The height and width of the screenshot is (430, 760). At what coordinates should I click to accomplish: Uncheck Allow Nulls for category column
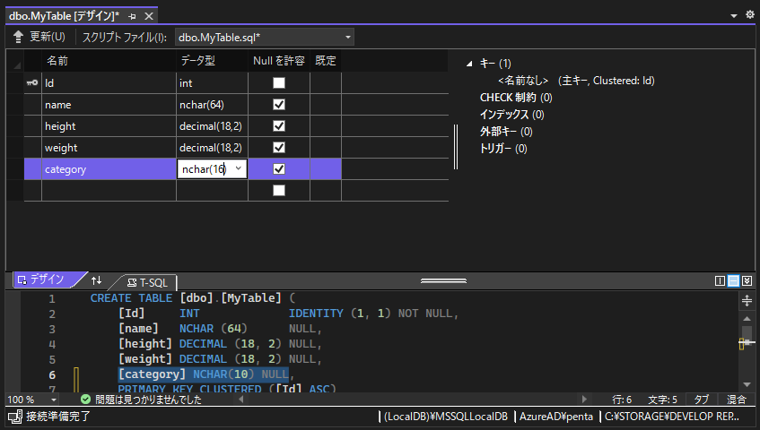(x=279, y=169)
